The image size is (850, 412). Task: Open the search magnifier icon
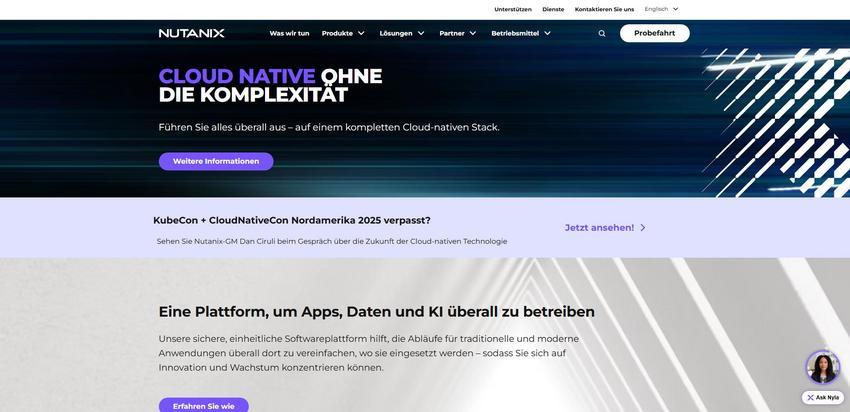[602, 34]
